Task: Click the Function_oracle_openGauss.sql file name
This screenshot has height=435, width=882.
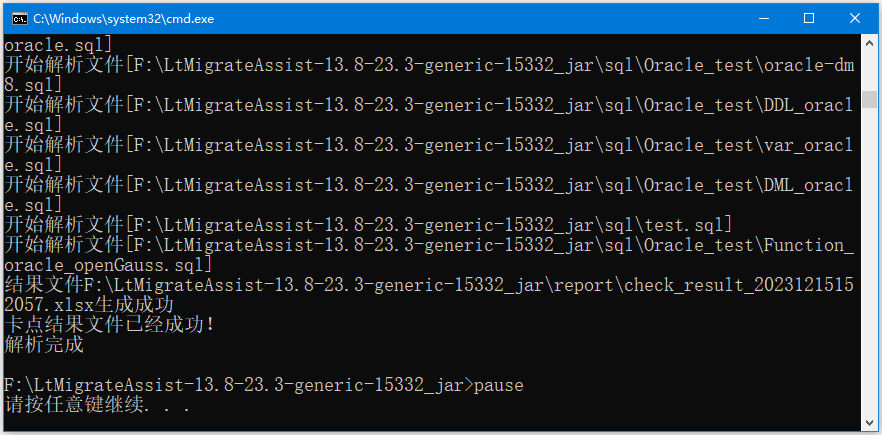Action: tap(429, 255)
